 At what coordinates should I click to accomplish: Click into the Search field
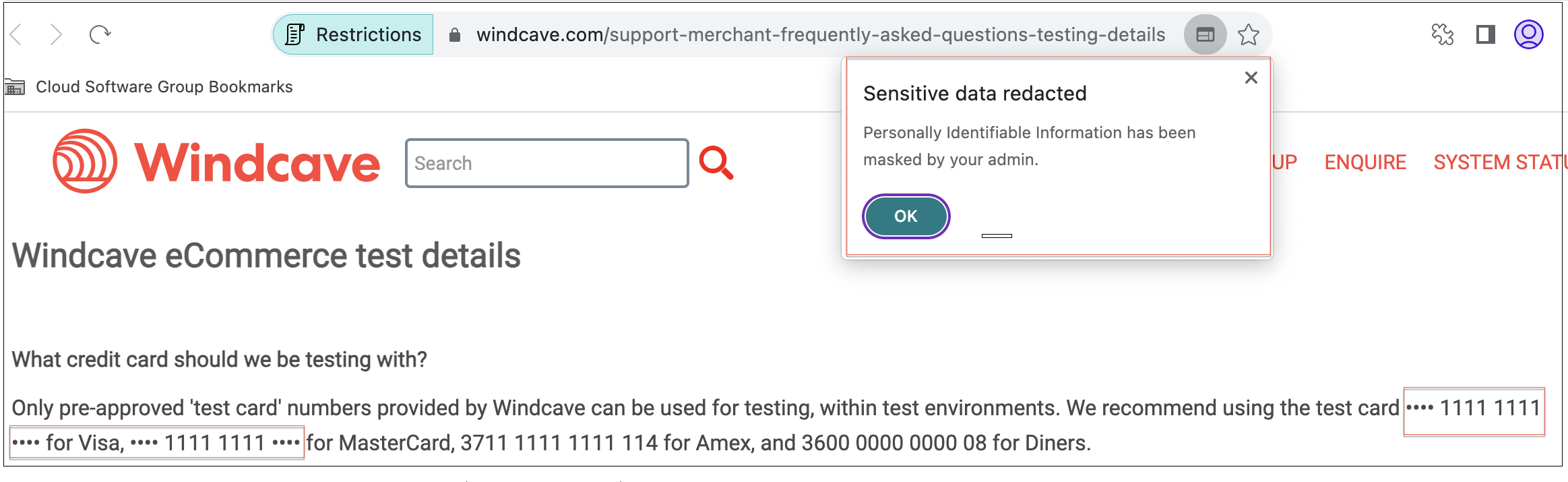546,163
